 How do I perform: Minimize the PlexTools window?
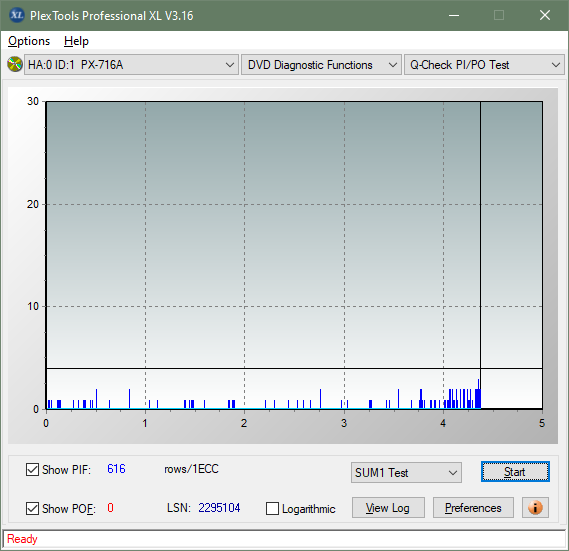pyautogui.click(x=454, y=15)
